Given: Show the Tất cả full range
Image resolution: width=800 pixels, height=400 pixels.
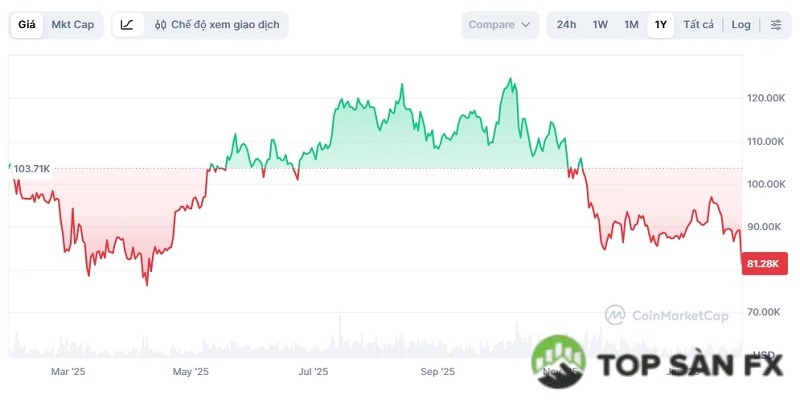Looking at the screenshot, I should 698,25.
